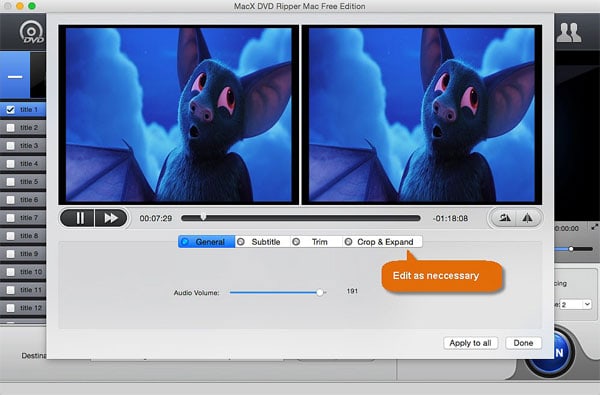Click the DVD disc icon

31,32
